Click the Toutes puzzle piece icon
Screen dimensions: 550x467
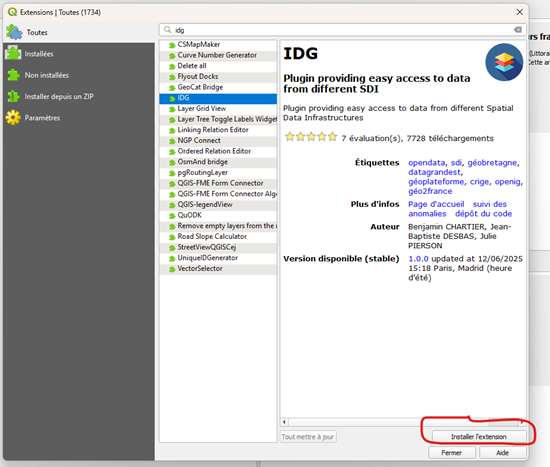pyautogui.click(x=14, y=32)
